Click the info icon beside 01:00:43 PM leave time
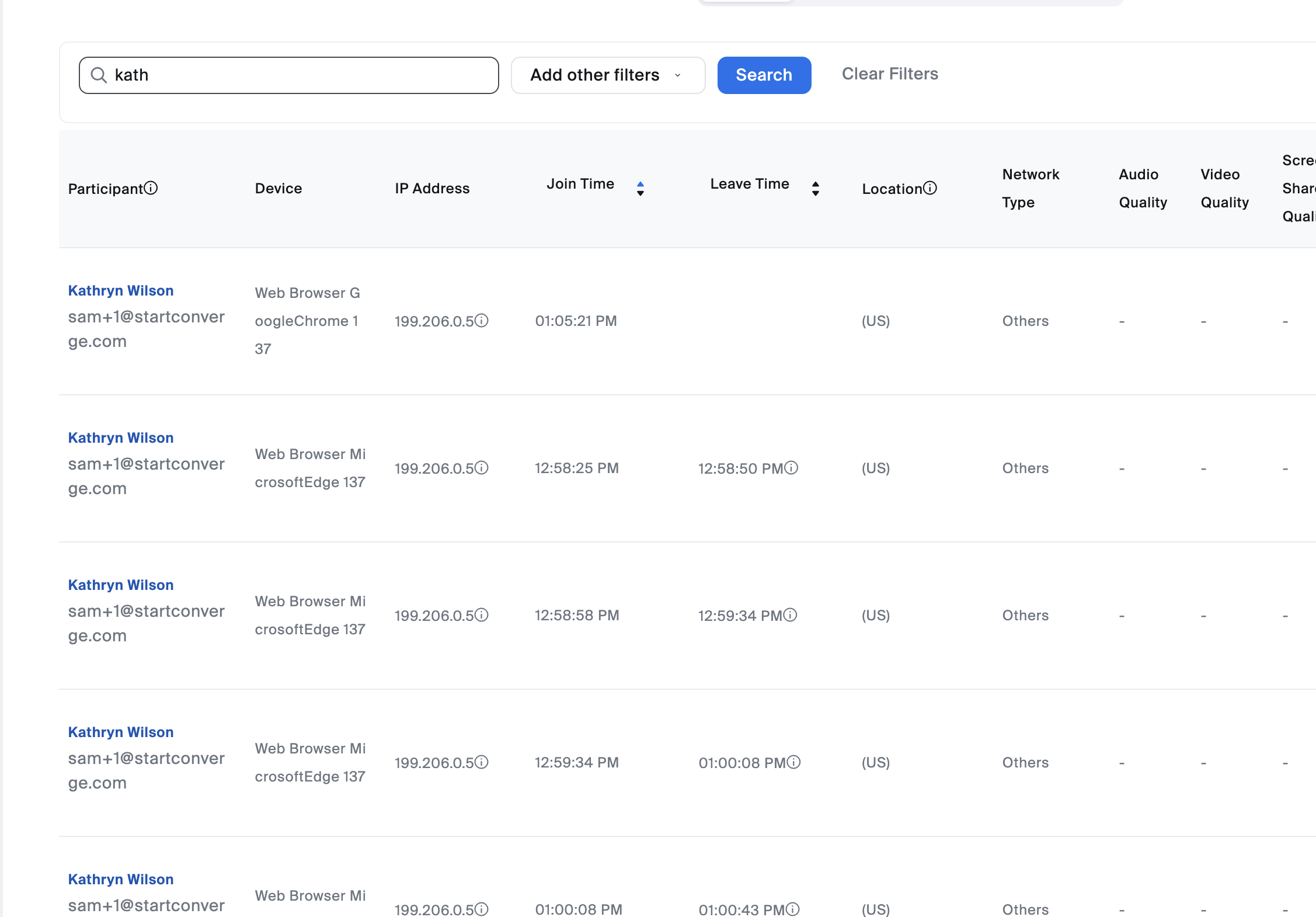1316x917 pixels. pos(792,909)
